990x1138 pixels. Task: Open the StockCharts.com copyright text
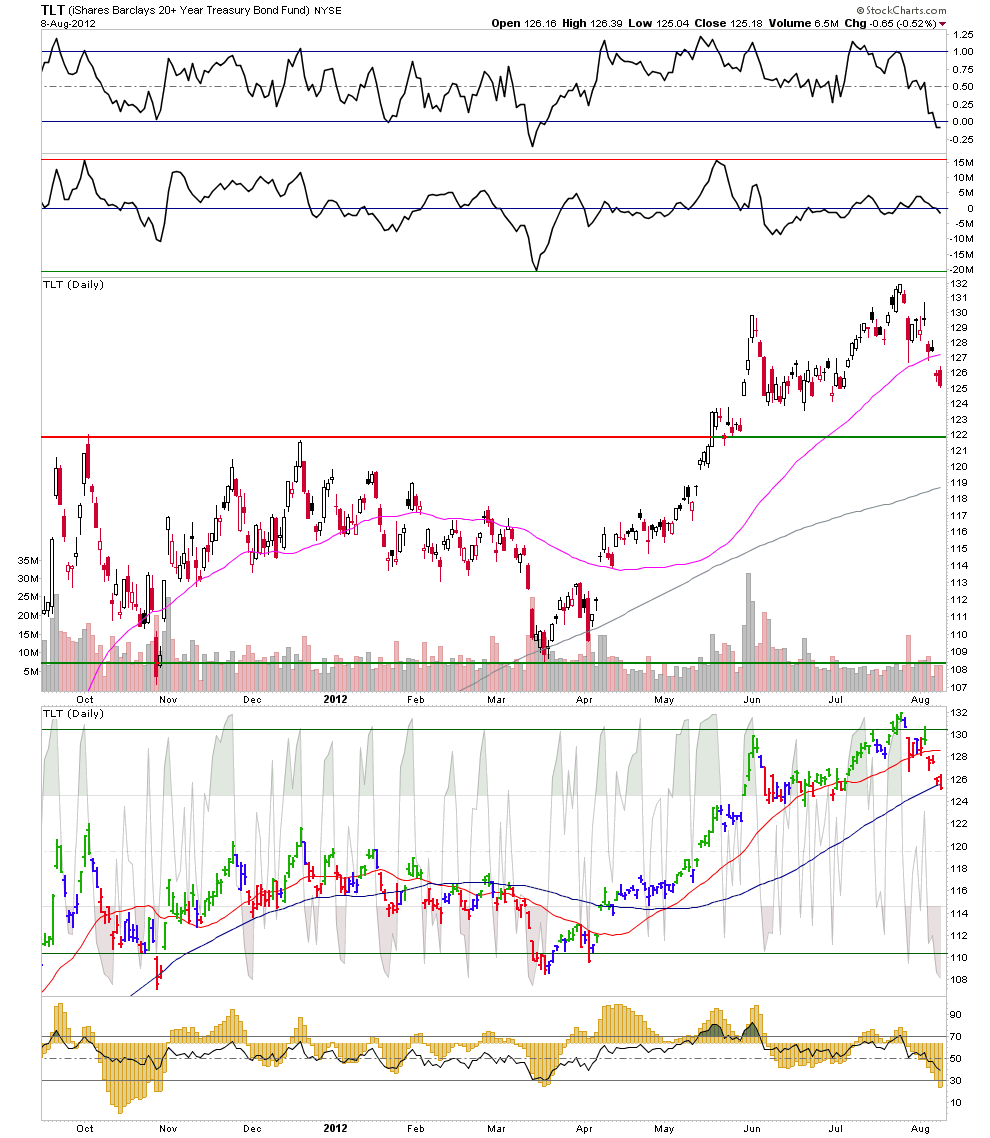point(901,10)
